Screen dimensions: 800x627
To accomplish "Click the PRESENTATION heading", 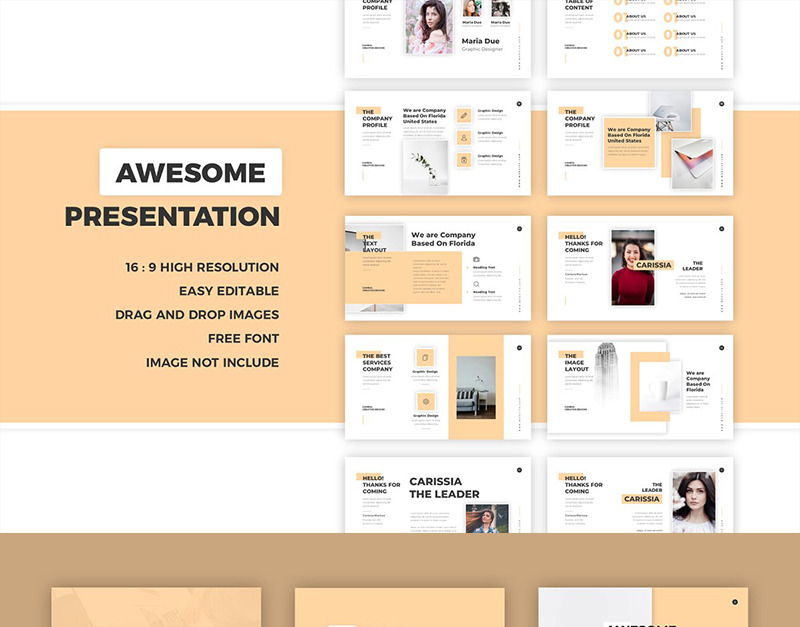I will point(172,216).
